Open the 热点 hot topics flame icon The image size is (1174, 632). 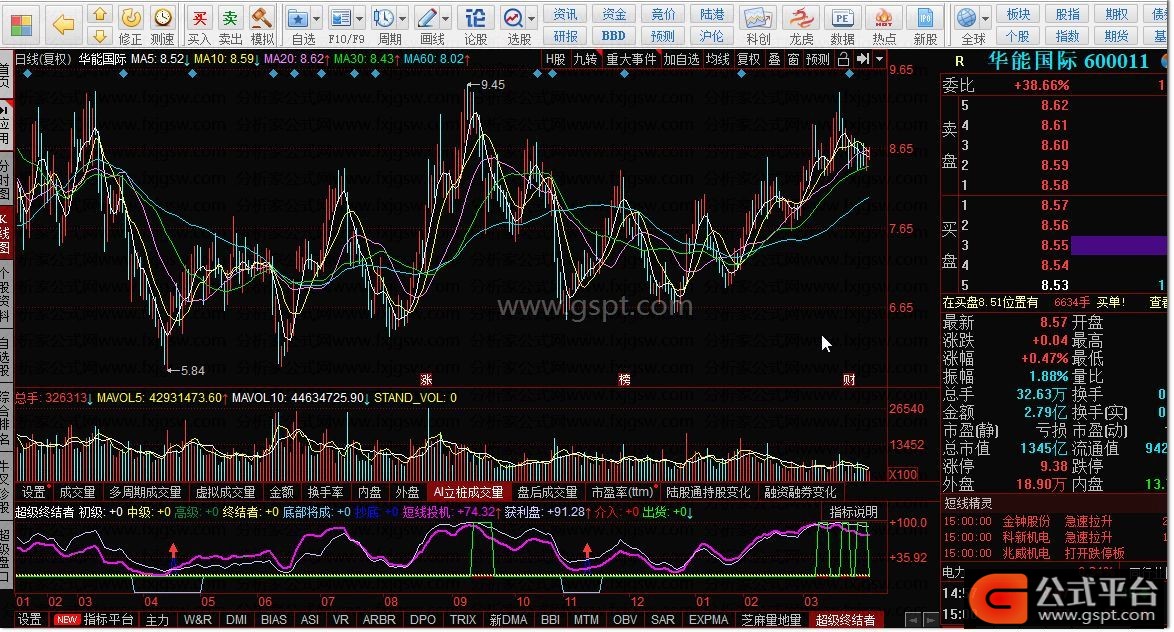pyautogui.click(x=883, y=17)
